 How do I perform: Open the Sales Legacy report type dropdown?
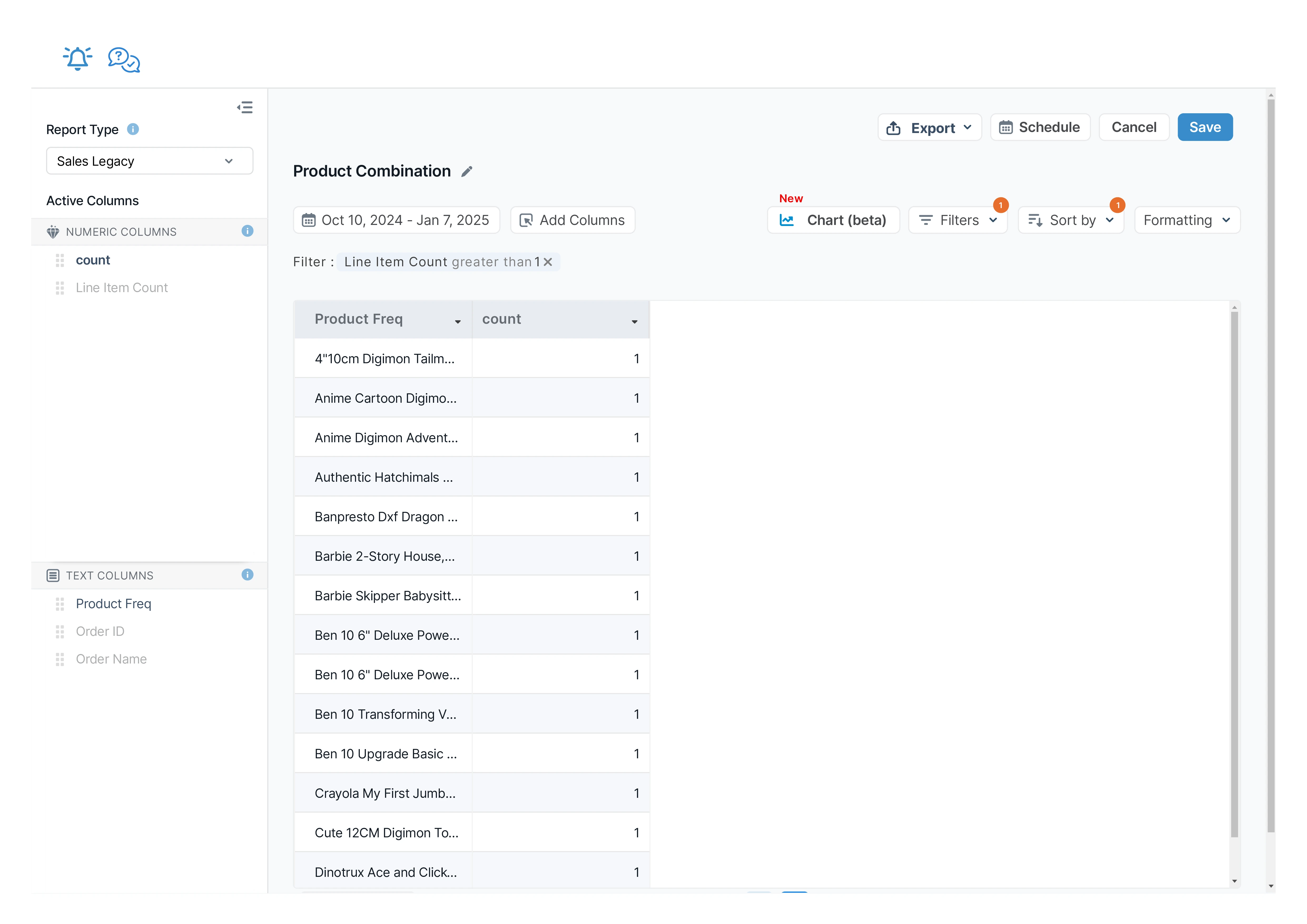tap(149, 161)
